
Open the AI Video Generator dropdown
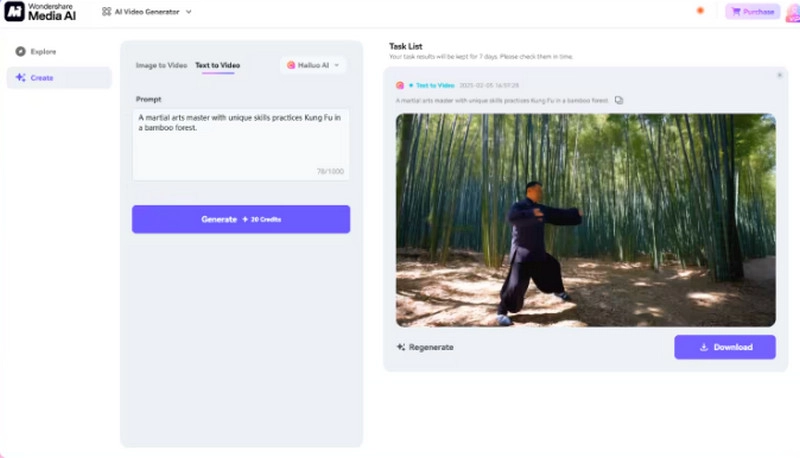click(x=188, y=12)
